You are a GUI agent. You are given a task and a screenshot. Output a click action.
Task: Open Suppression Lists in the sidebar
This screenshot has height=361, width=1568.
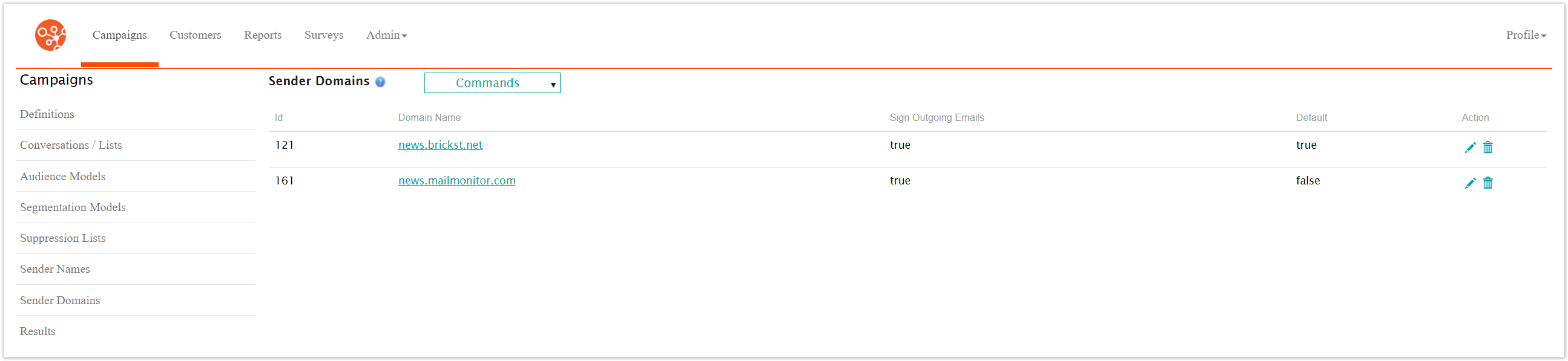[x=63, y=238]
